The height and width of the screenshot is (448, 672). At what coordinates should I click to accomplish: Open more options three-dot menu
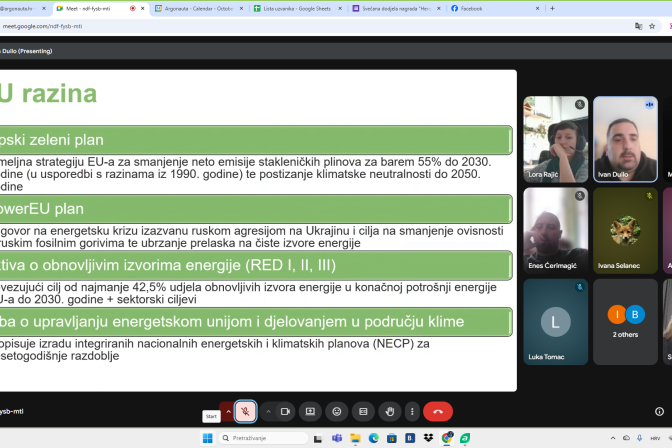412,411
